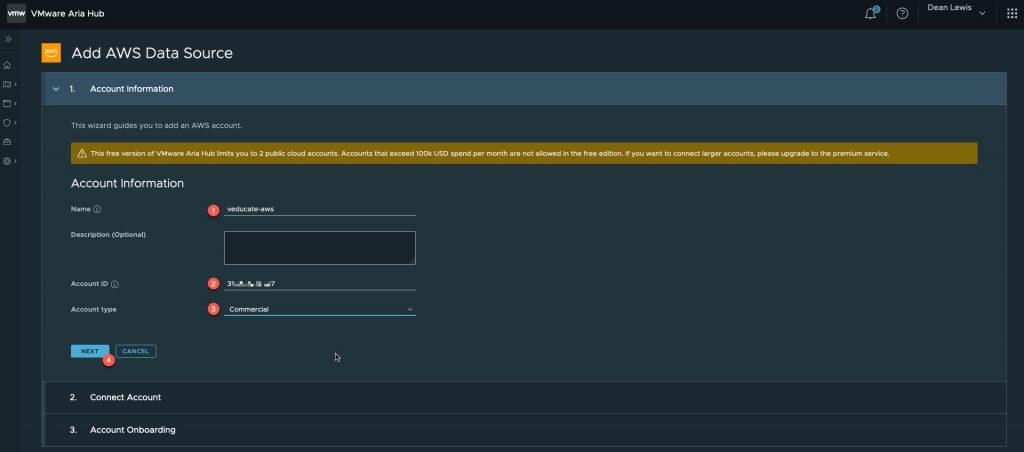Image resolution: width=1024 pixels, height=452 pixels.
Task: Expand step 2 Connect Account
Action: point(524,397)
